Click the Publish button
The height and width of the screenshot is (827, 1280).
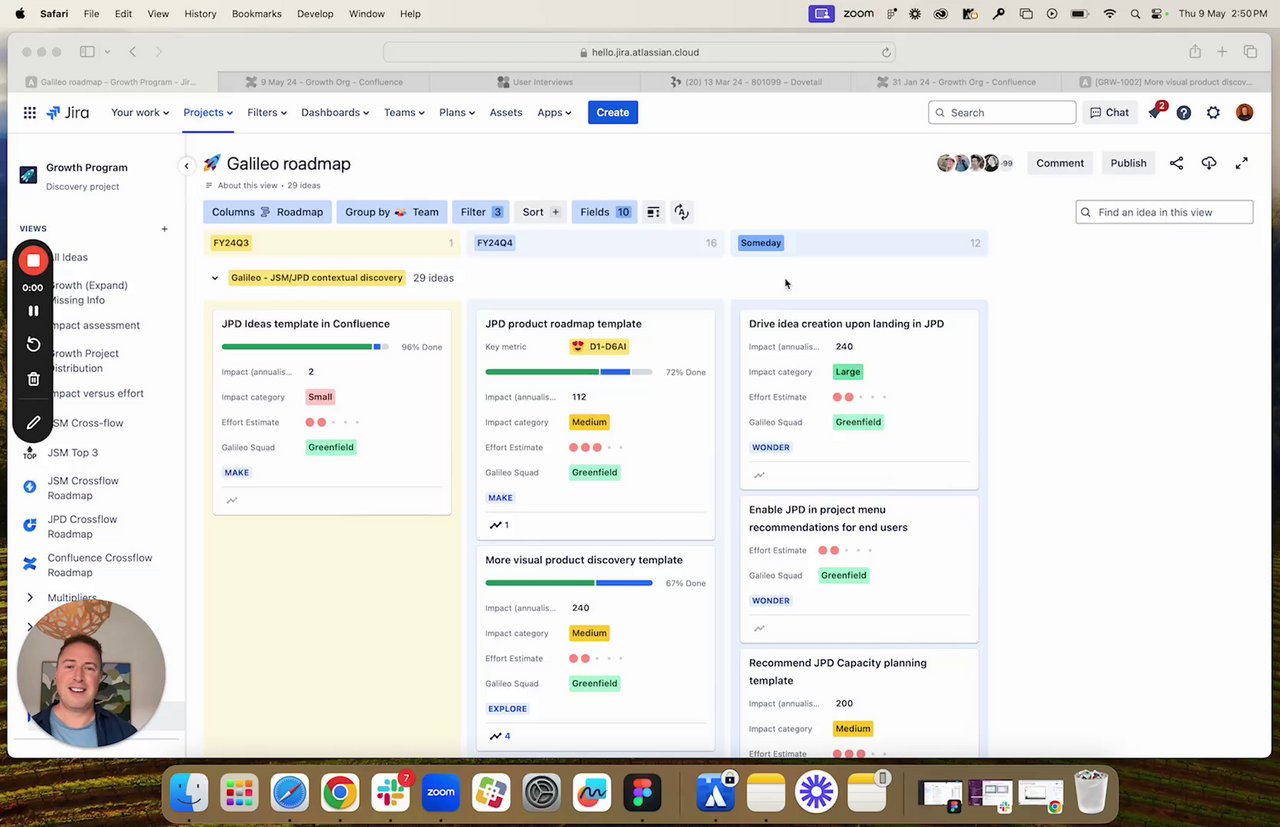(x=1128, y=163)
